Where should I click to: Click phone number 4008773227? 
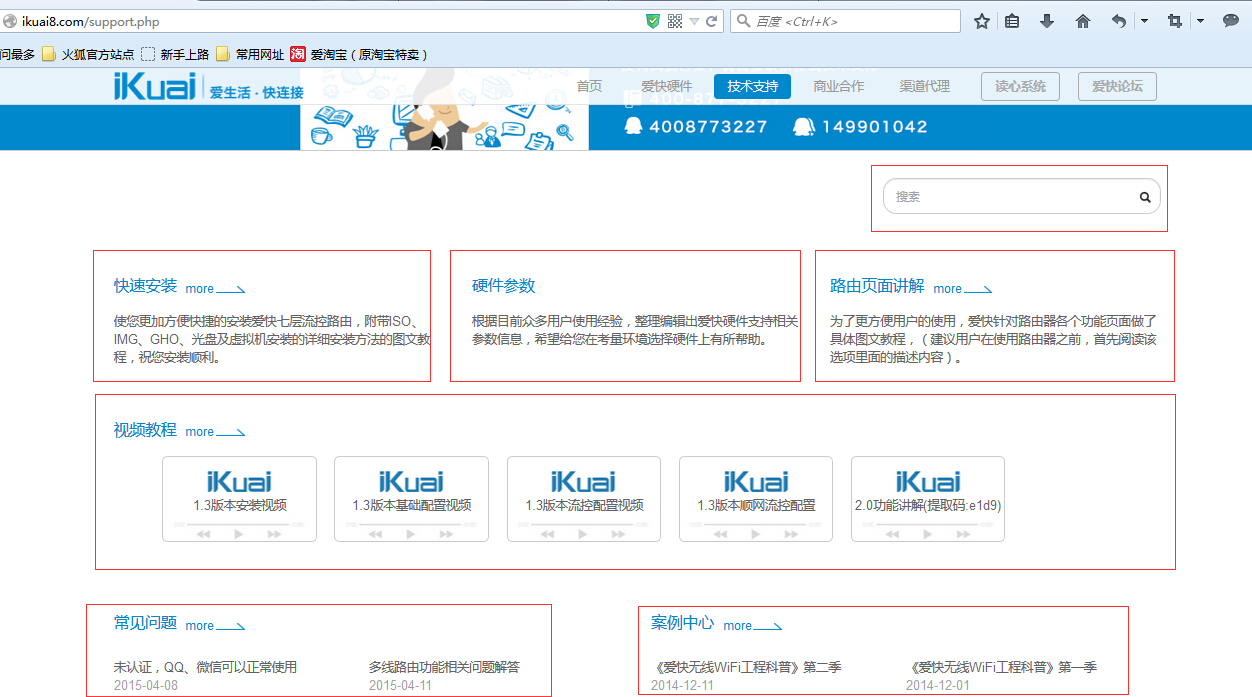(x=708, y=127)
